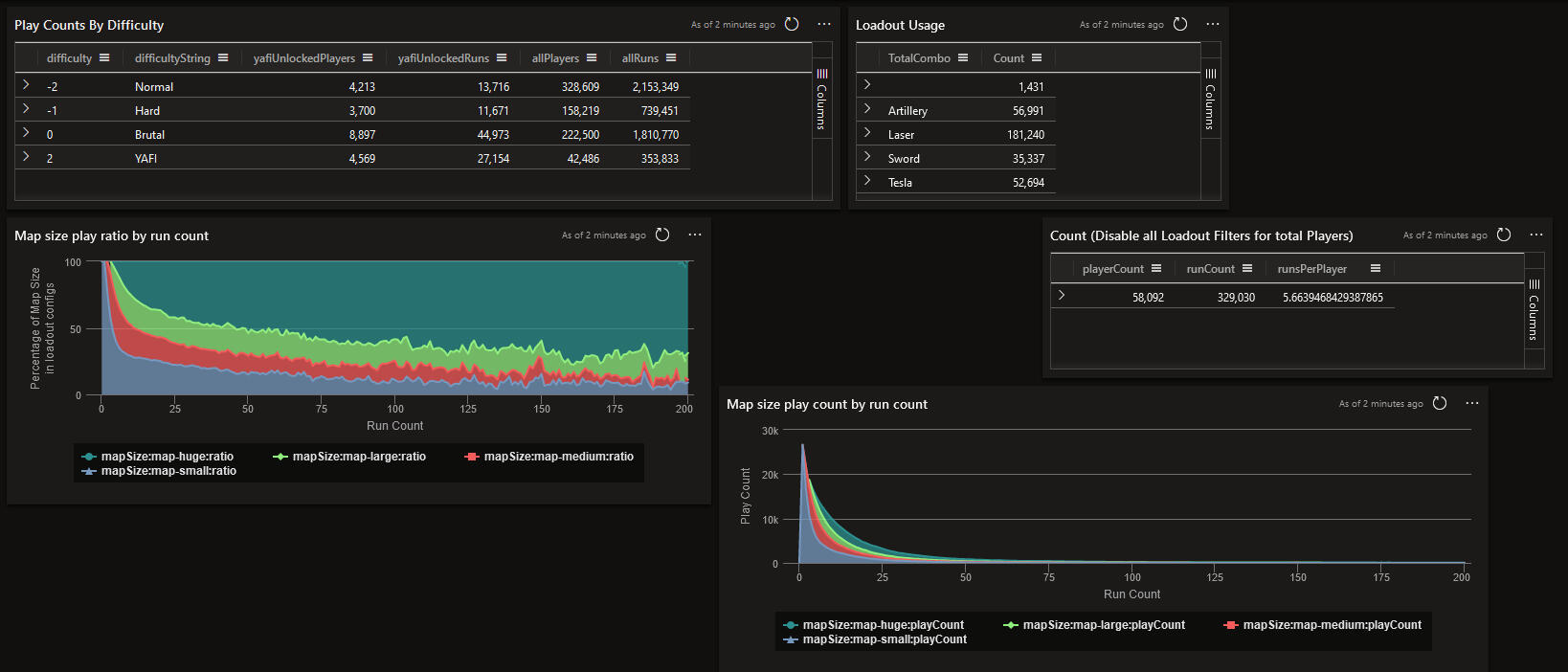Open the allRuns column menu icon
This screenshot has height=672, width=1568.
coord(671,57)
